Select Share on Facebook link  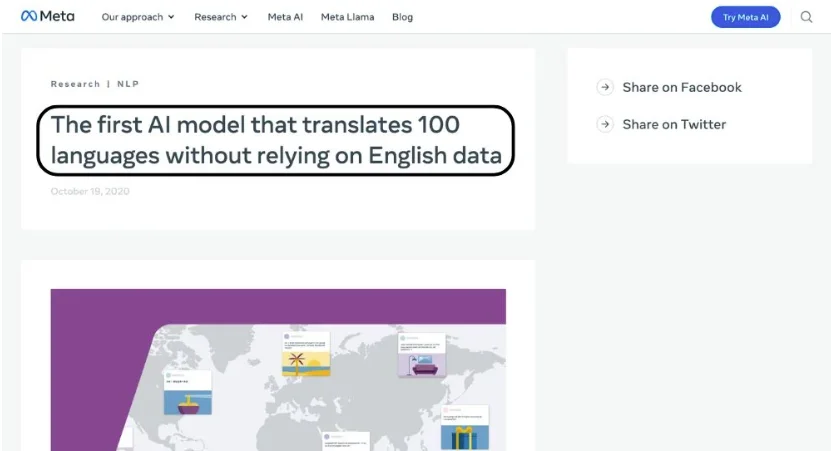coord(682,87)
